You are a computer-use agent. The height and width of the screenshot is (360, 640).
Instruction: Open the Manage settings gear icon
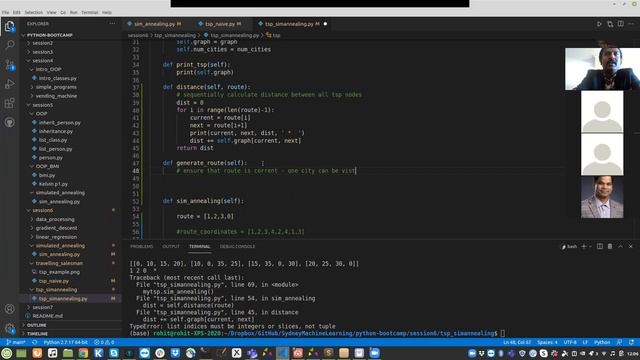click(x=9, y=328)
